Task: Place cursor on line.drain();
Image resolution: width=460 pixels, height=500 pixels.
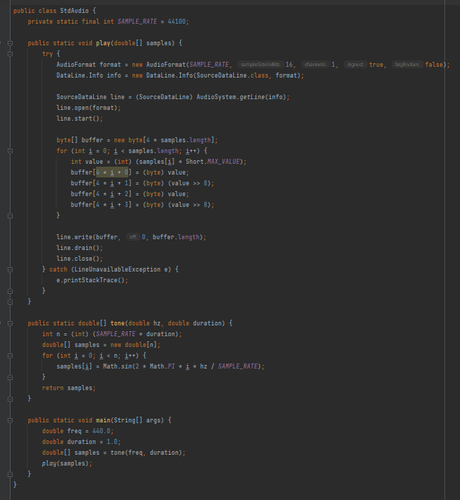Action: pos(80,248)
